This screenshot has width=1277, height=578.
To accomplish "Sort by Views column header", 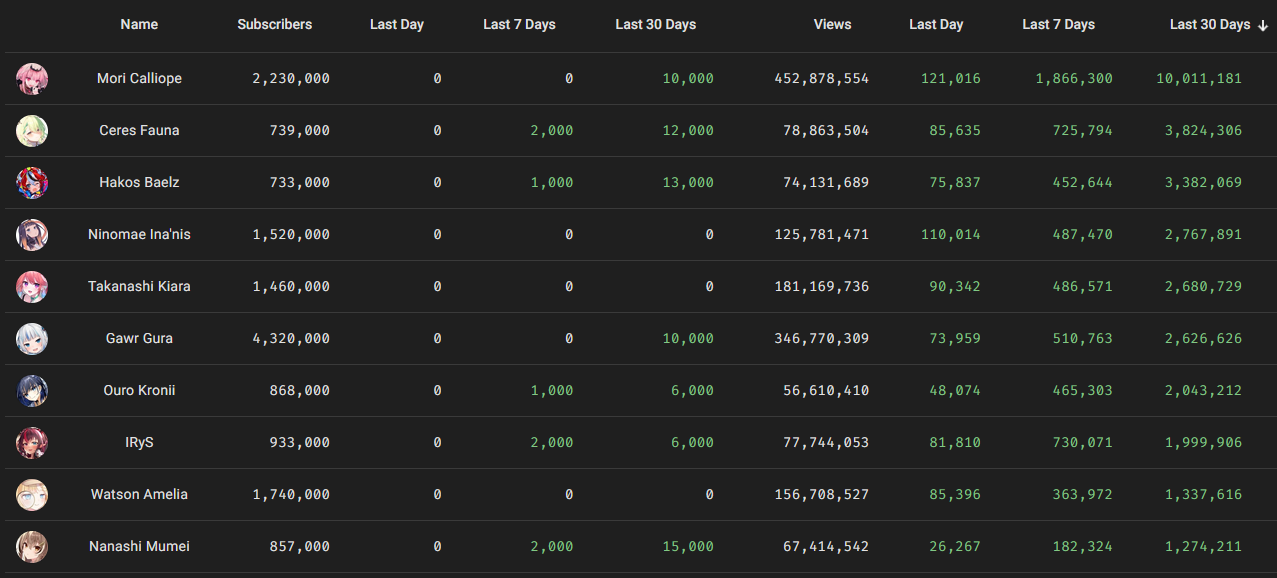I will (x=832, y=25).
